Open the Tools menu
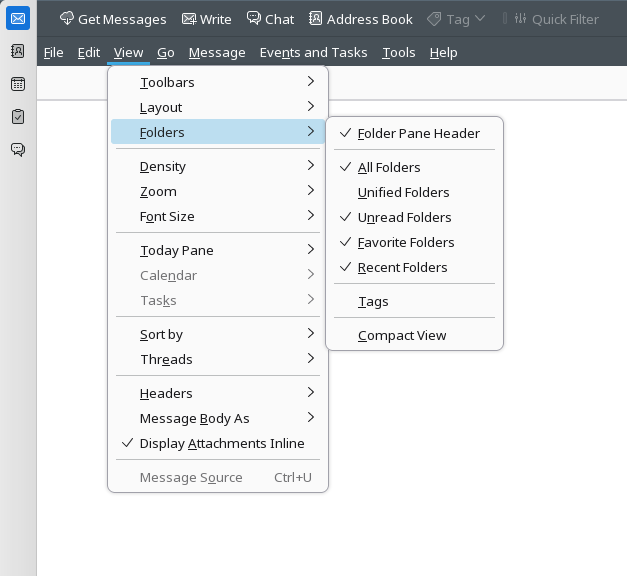The width and height of the screenshot is (627, 576). 398,52
